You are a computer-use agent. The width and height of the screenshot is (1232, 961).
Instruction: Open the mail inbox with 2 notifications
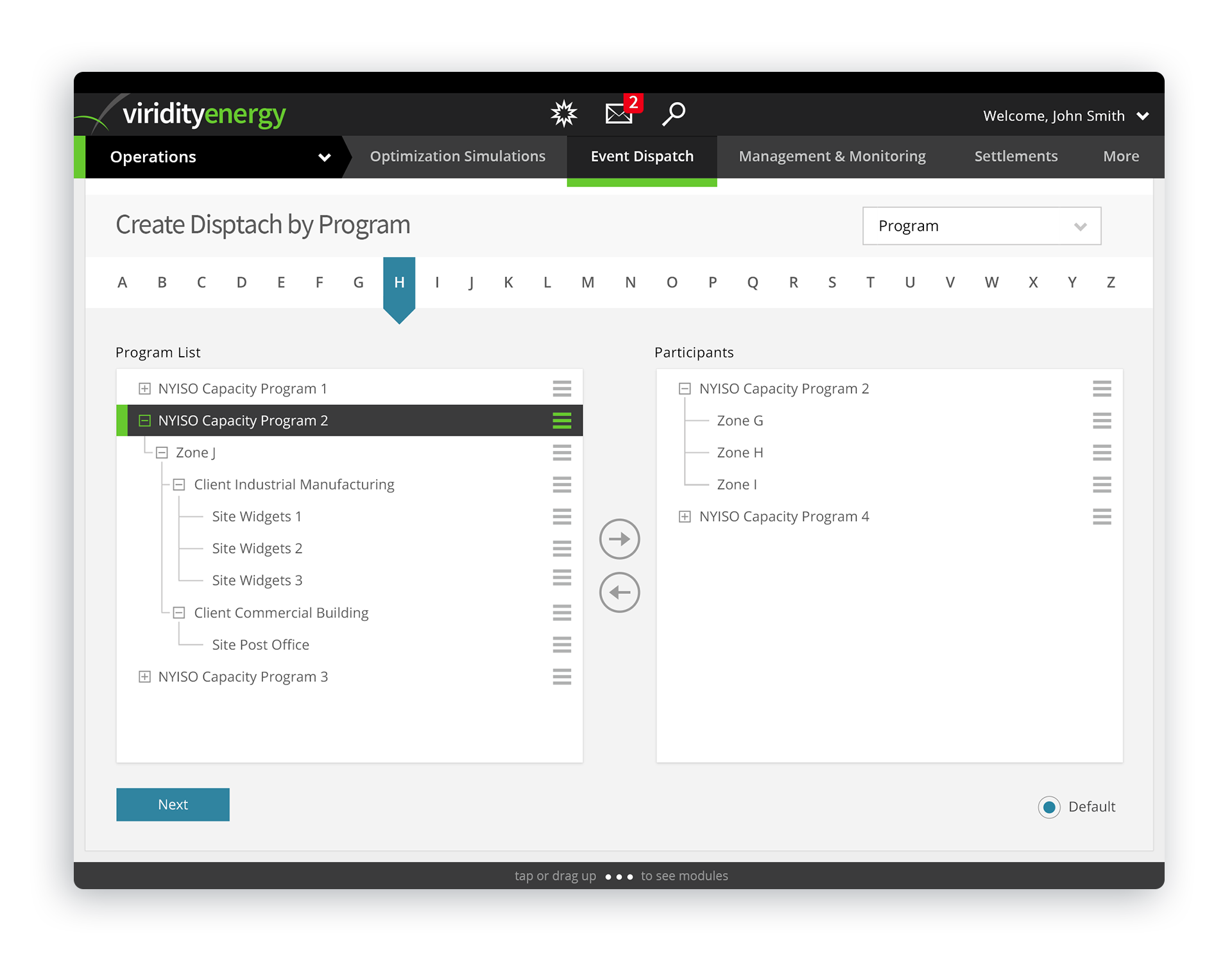click(x=622, y=110)
